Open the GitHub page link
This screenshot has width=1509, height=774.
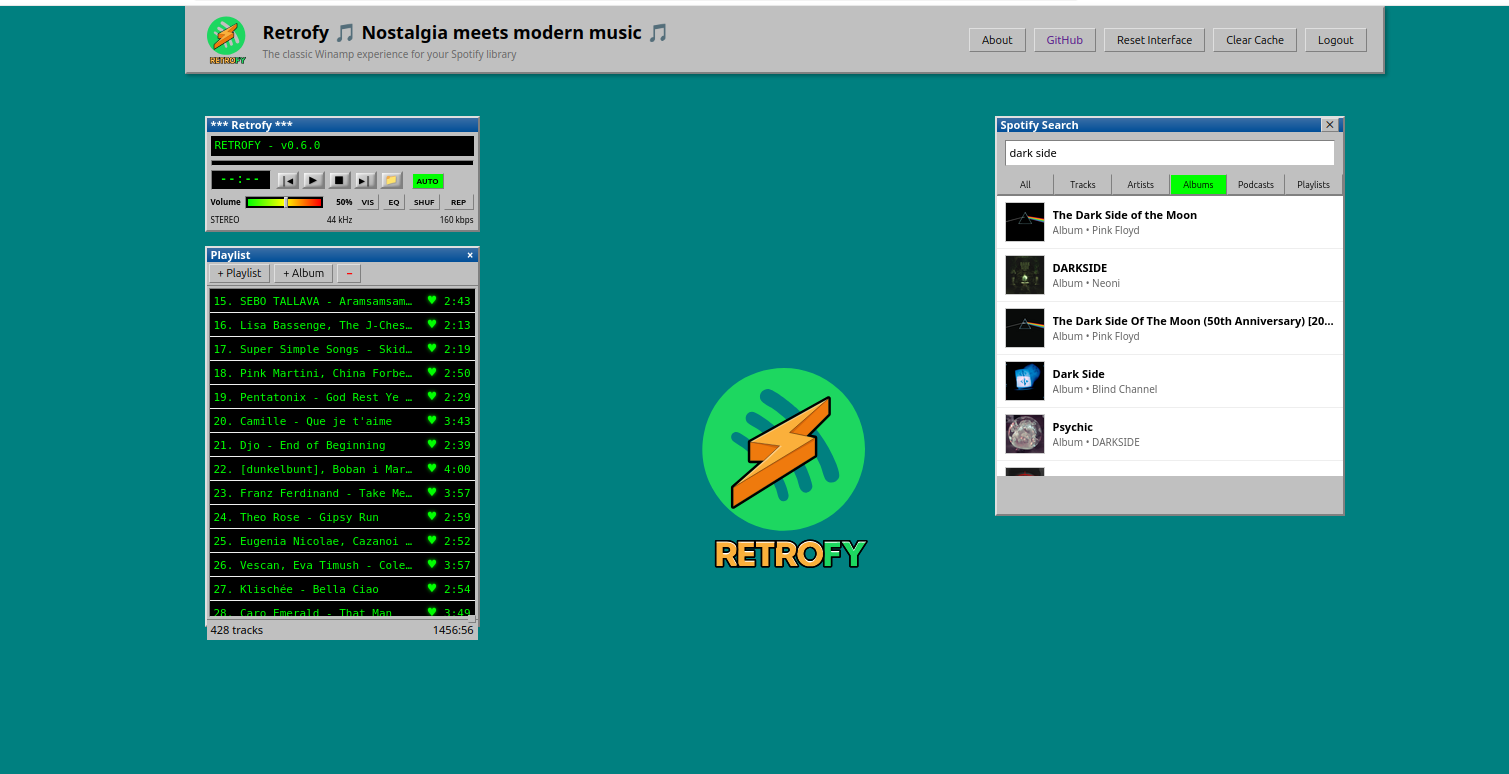click(x=1064, y=40)
